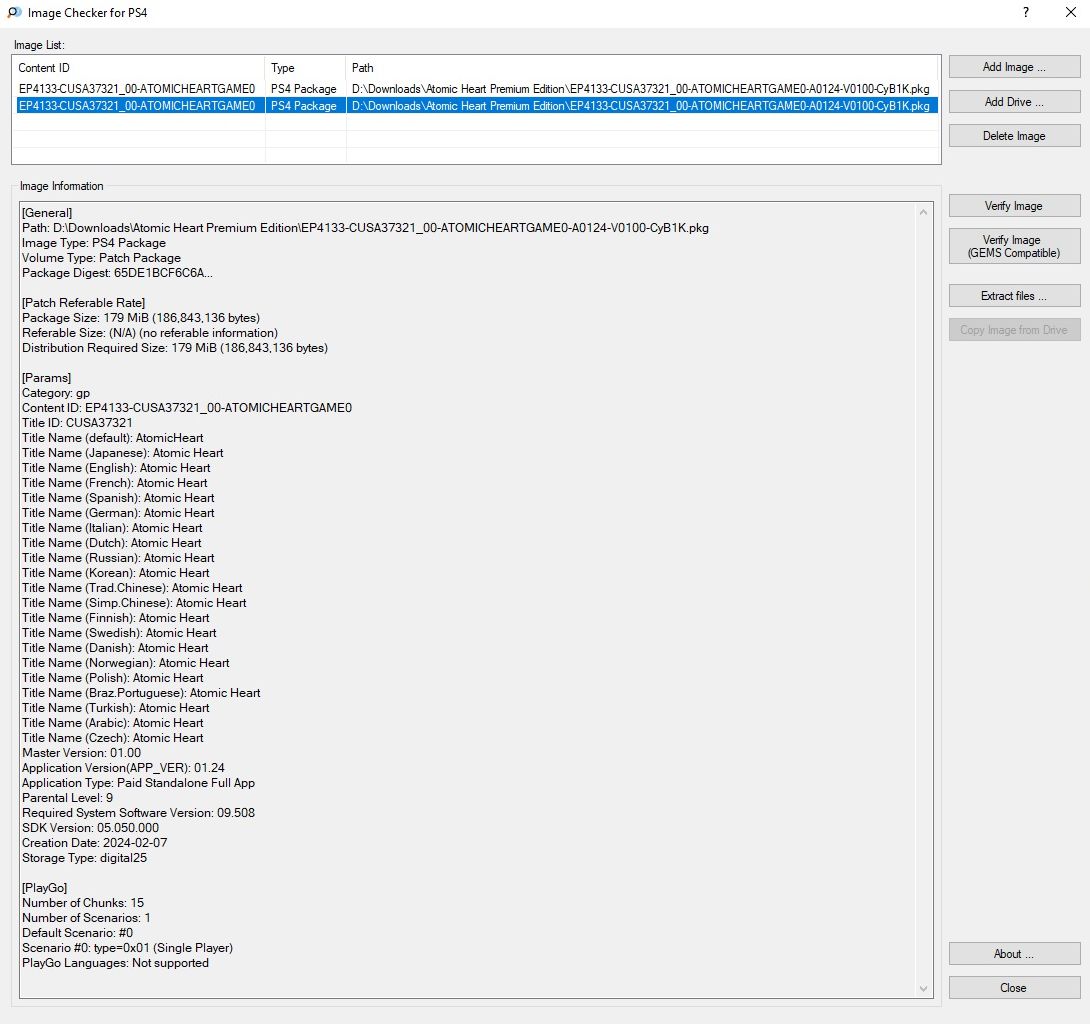The height and width of the screenshot is (1024, 1090).
Task: Click the scroll down arrow in Image Information
Action: tap(923, 989)
